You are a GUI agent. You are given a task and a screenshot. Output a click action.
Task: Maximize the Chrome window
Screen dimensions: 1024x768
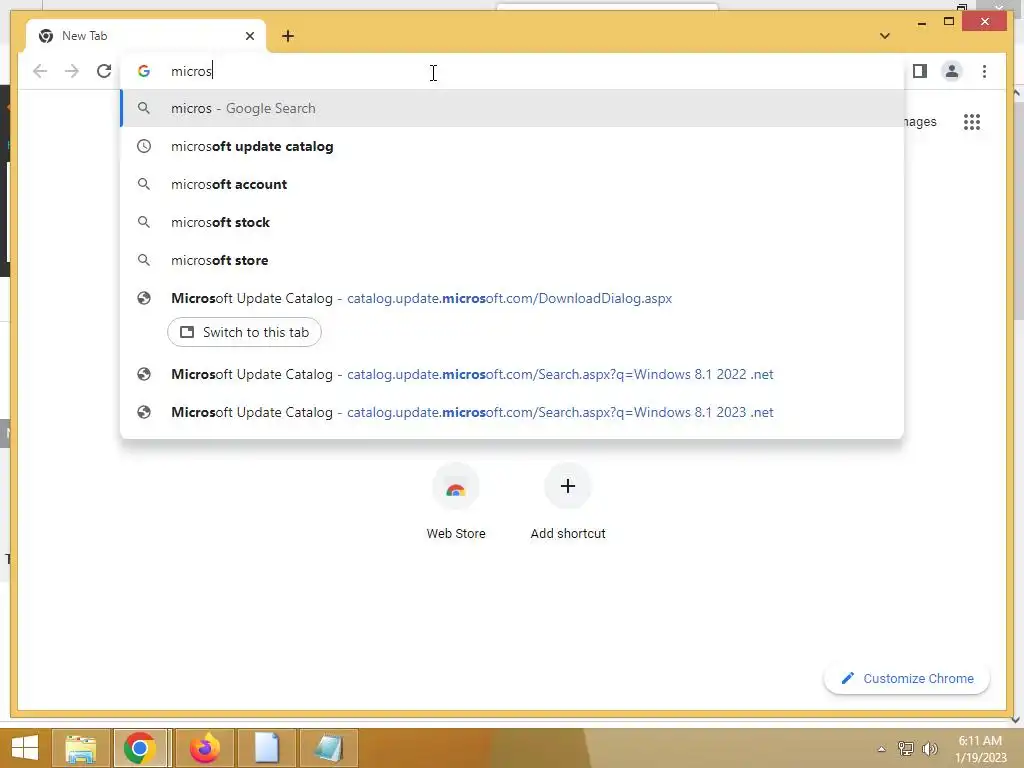(x=949, y=22)
